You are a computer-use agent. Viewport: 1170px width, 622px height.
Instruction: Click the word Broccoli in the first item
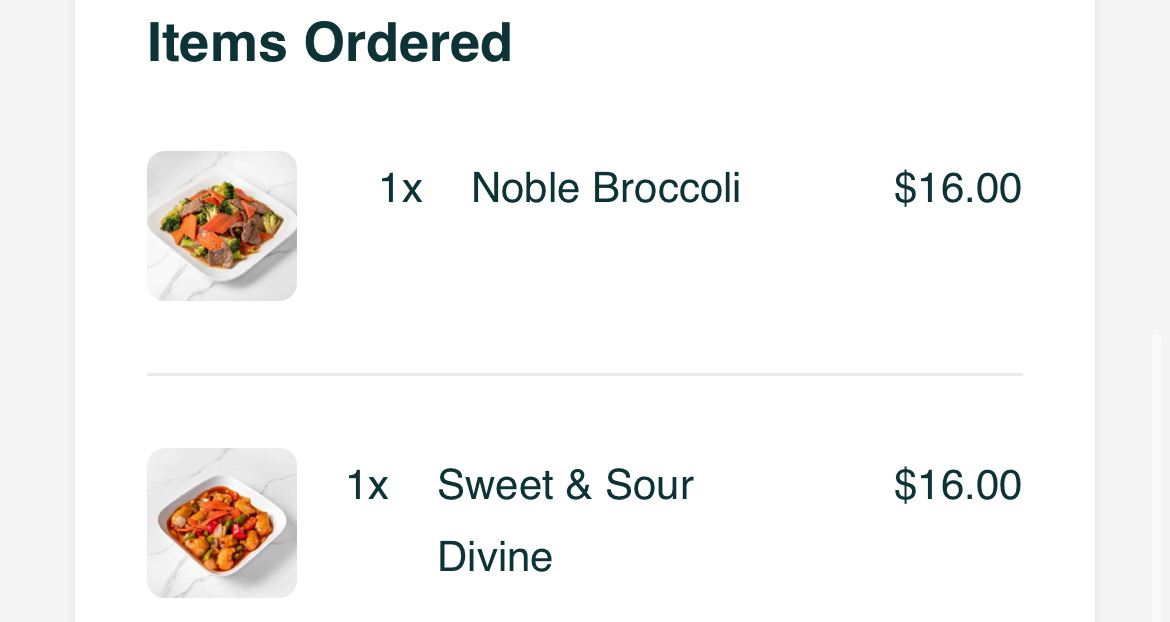[666, 188]
